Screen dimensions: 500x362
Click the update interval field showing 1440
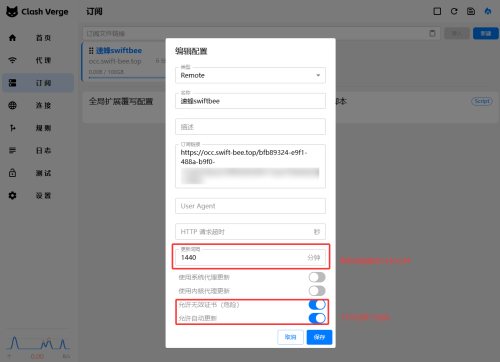[x=250, y=257]
